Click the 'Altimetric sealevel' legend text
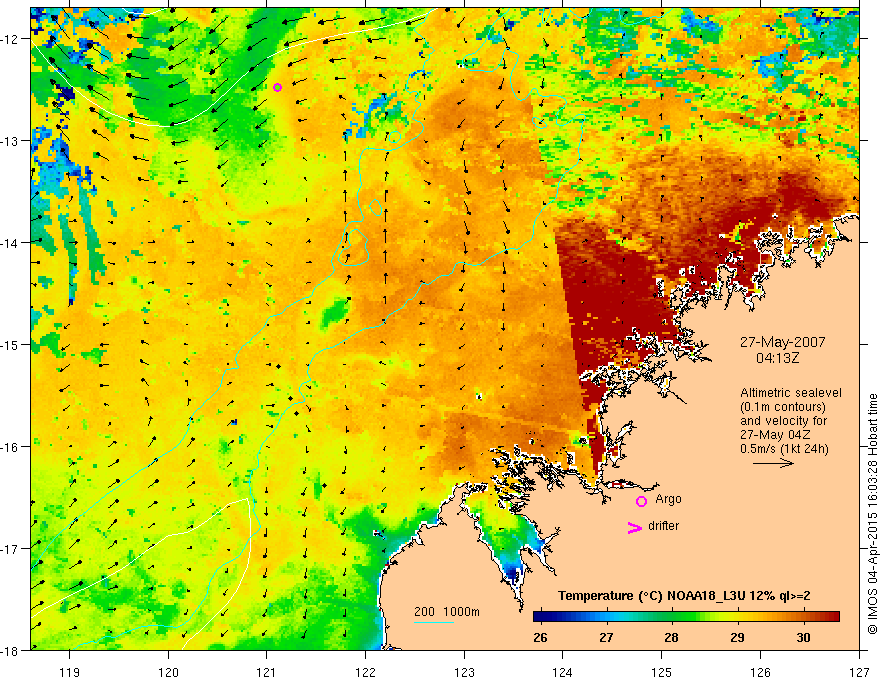The width and height of the screenshot is (880, 680). pos(791,393)
